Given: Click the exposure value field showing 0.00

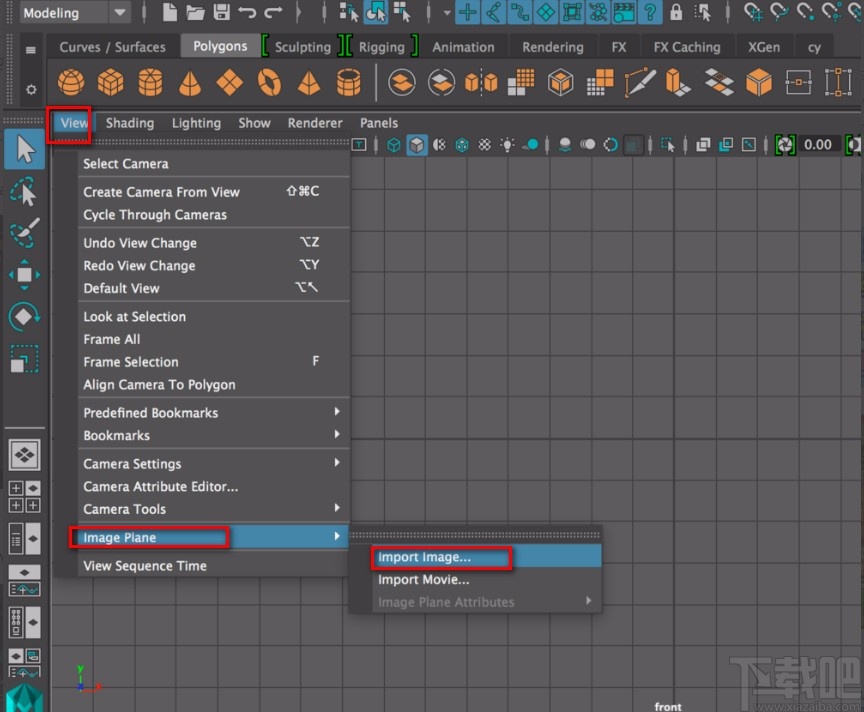Looking at the screenshot, I should click(x=818, y=145).
